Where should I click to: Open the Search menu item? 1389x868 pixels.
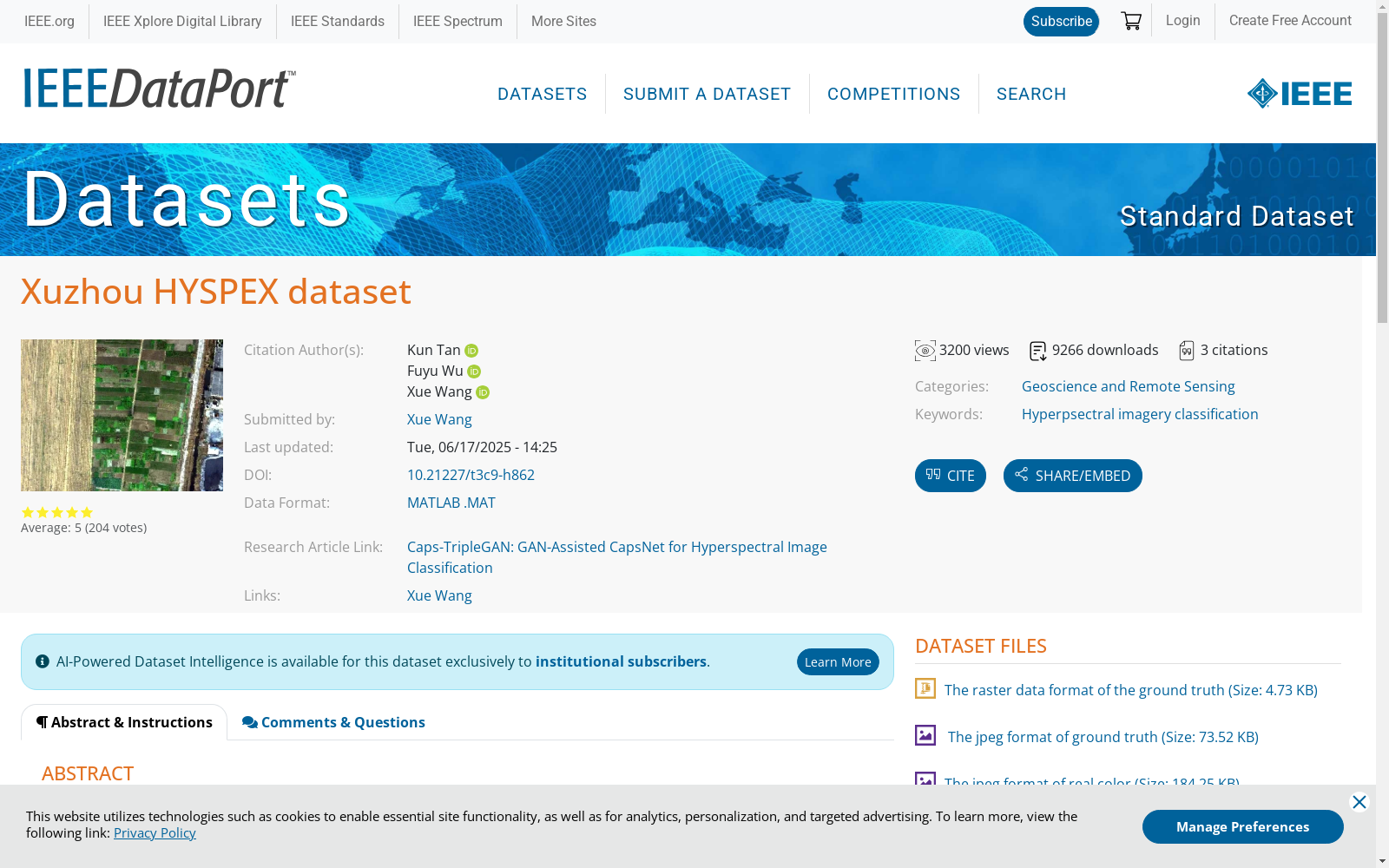pyautogui.click(x=1031, y=94)
